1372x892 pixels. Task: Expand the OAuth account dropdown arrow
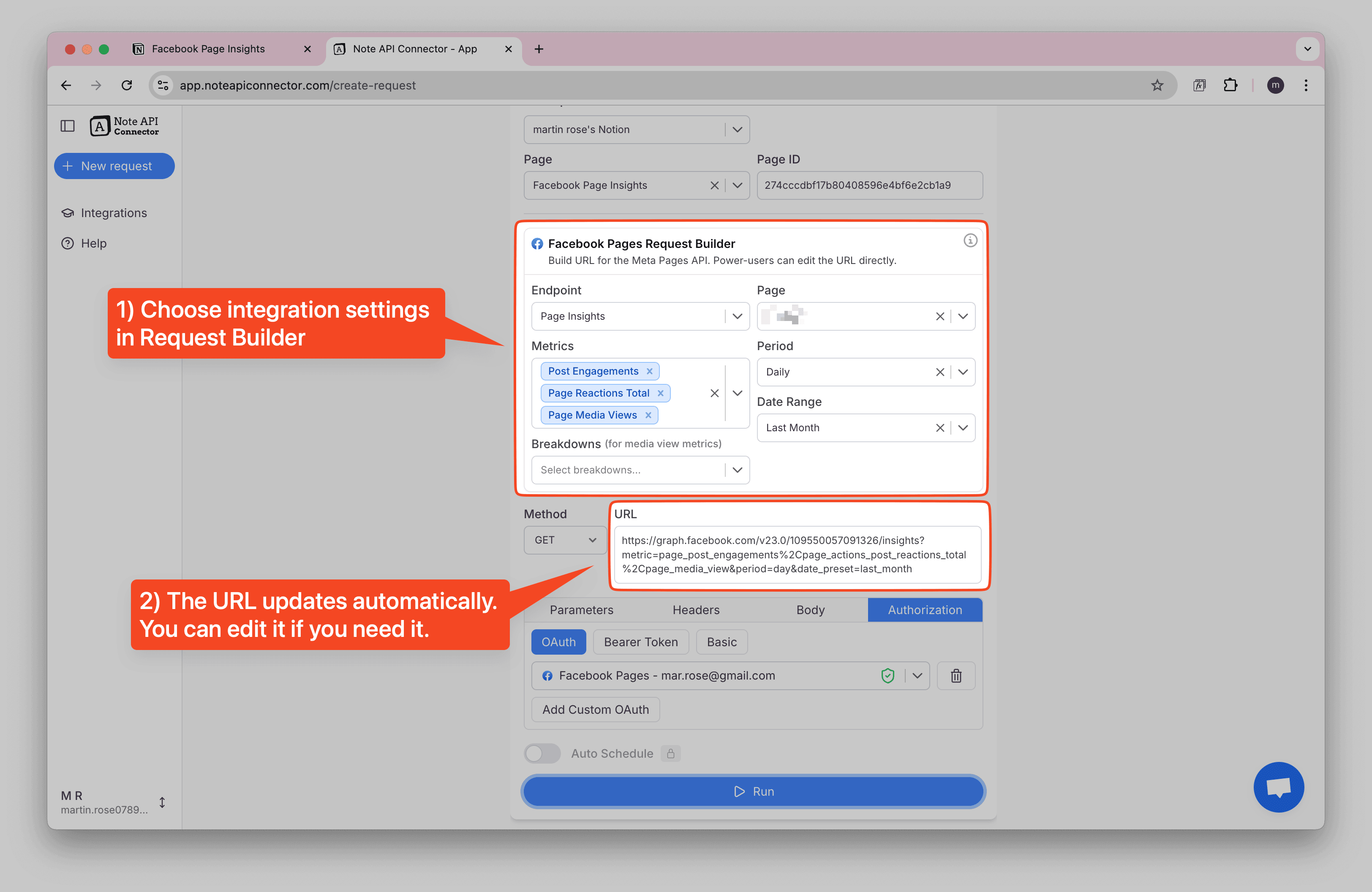click(x=917, y=675)
